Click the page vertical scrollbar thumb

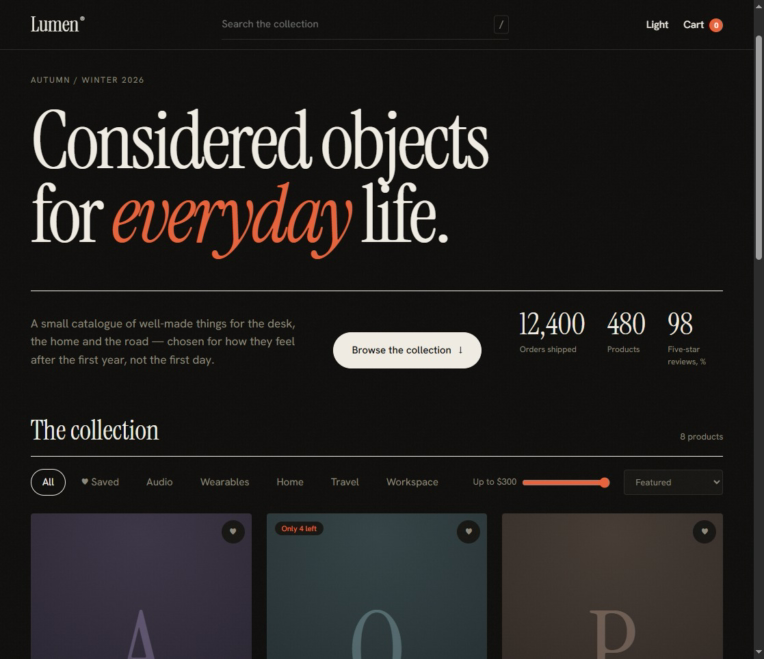pos(759,148)
